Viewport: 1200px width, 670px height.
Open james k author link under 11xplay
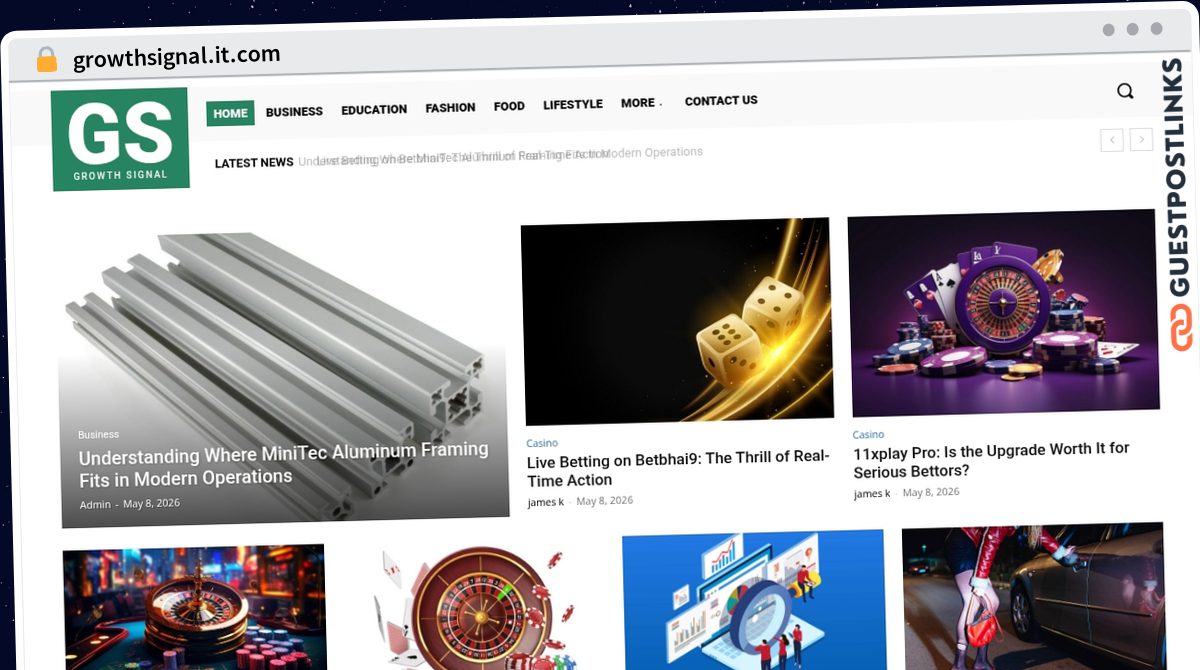pos(872,494)
